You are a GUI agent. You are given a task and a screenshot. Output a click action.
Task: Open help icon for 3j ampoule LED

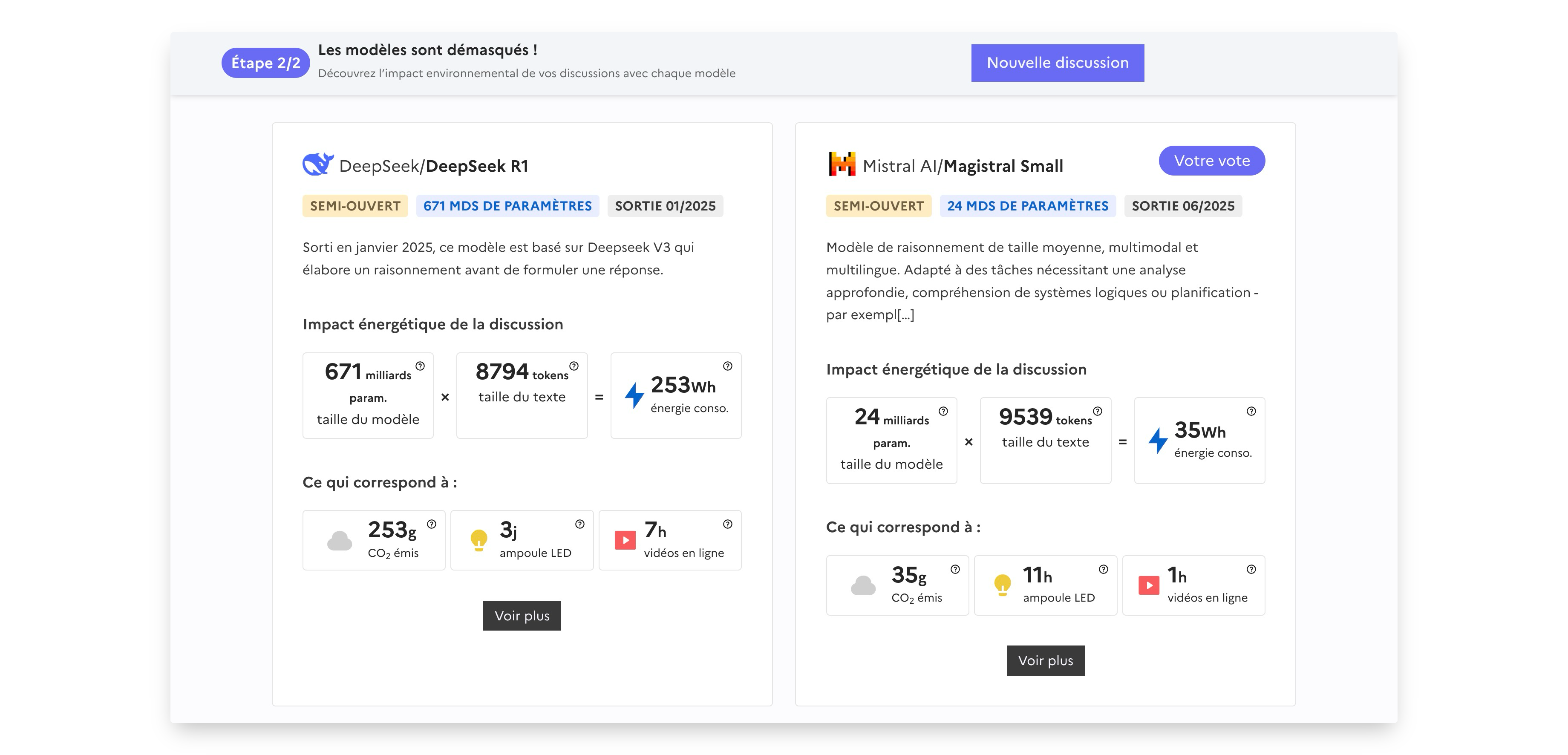coord(579,524)
